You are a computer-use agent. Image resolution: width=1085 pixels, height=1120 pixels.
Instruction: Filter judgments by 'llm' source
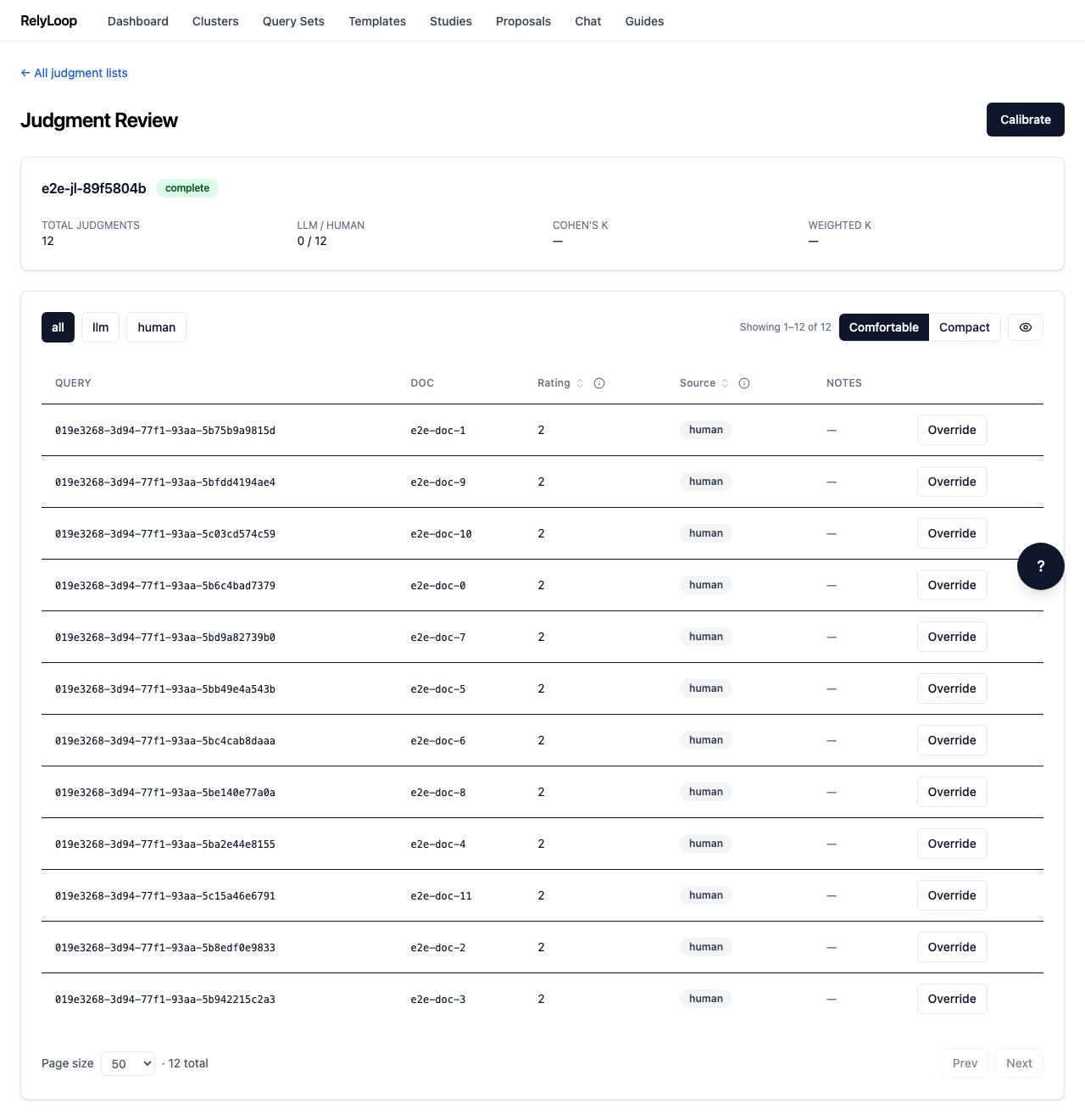[x=100, y=327]
